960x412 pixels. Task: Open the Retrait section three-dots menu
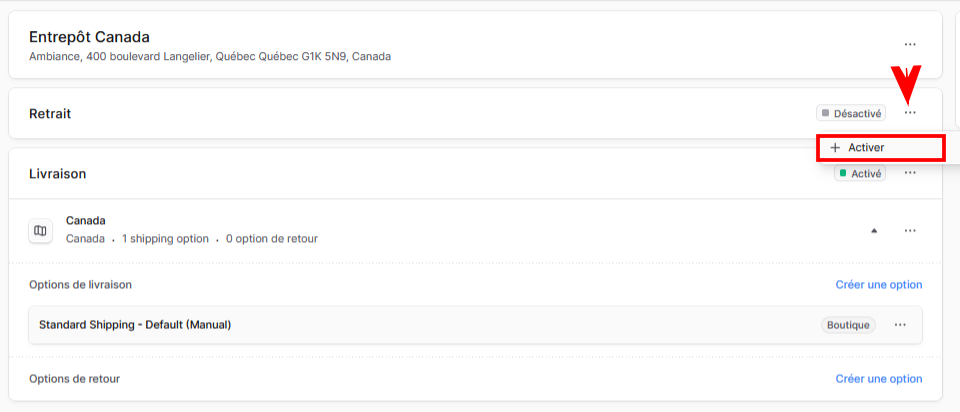point(910,113)
